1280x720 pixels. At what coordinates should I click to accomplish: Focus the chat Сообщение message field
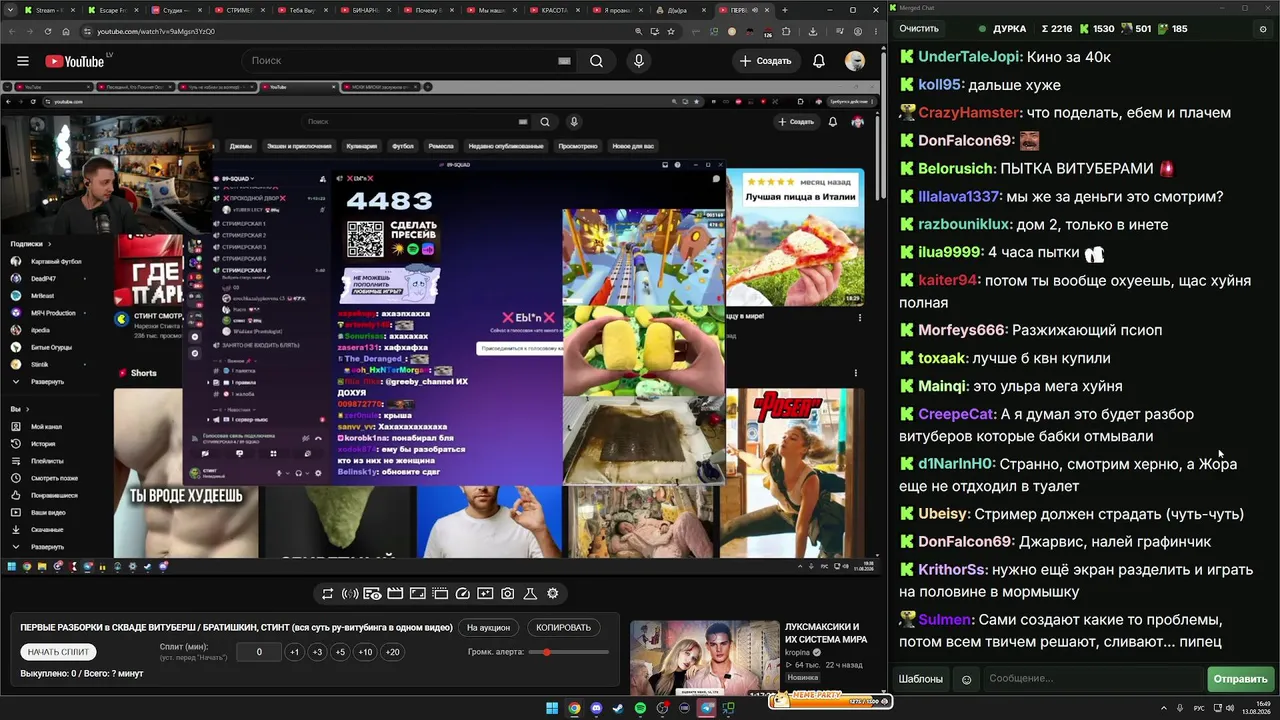1093,680
